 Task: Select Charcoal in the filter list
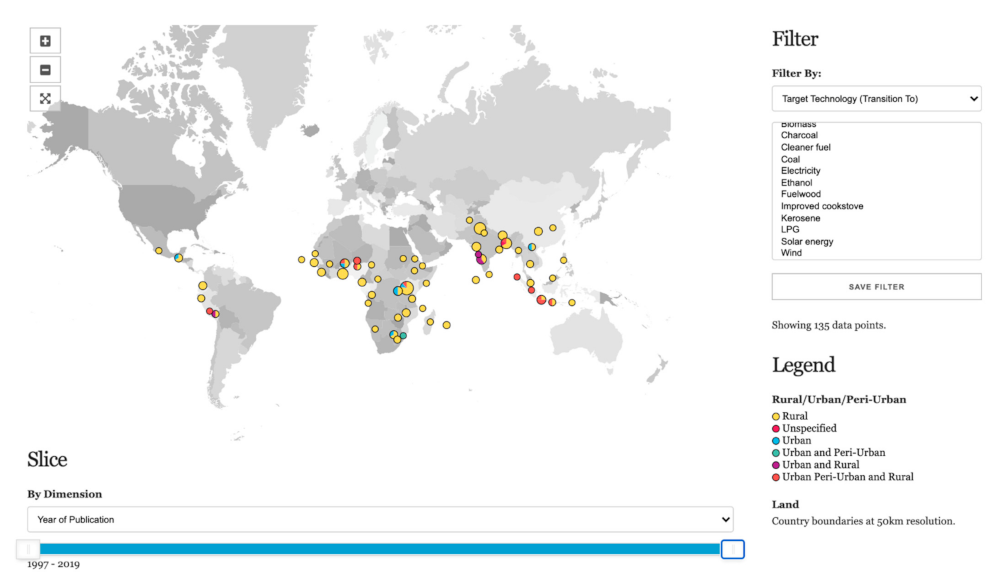pyautogui.click(x=799, y=135)
